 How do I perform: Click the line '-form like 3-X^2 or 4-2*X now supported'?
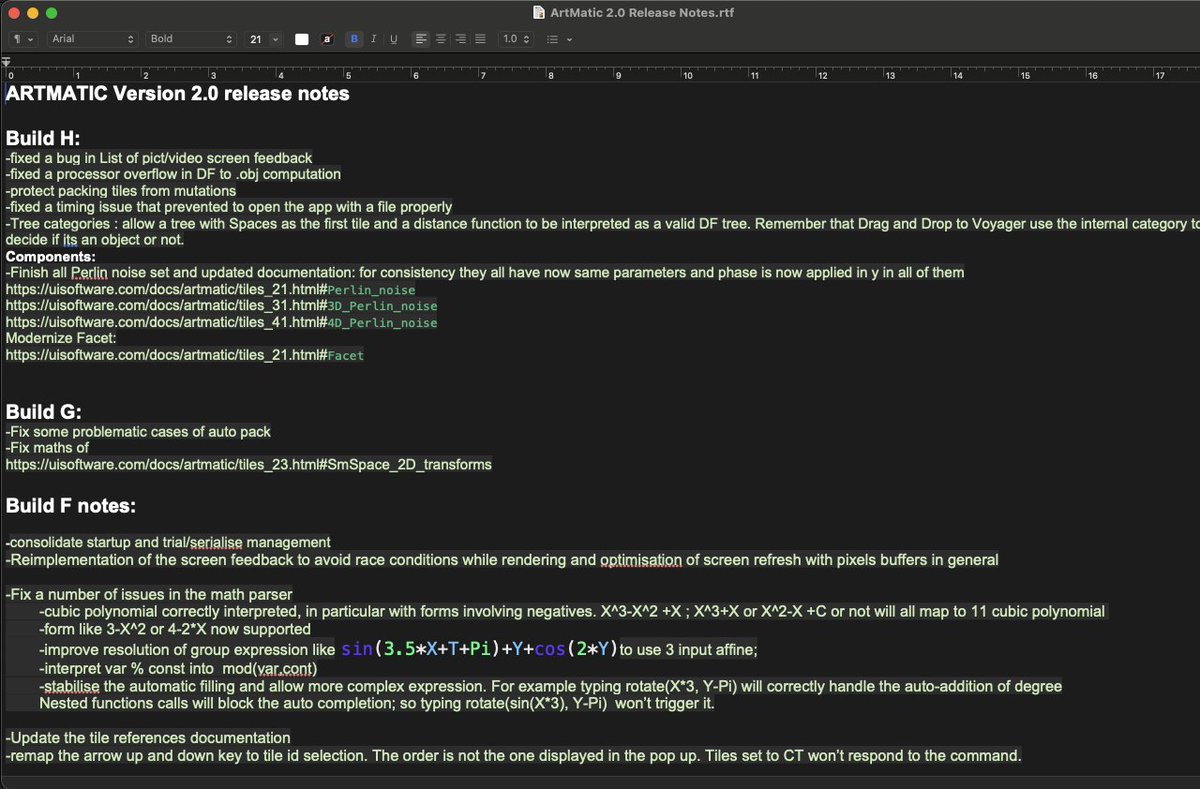175,630
